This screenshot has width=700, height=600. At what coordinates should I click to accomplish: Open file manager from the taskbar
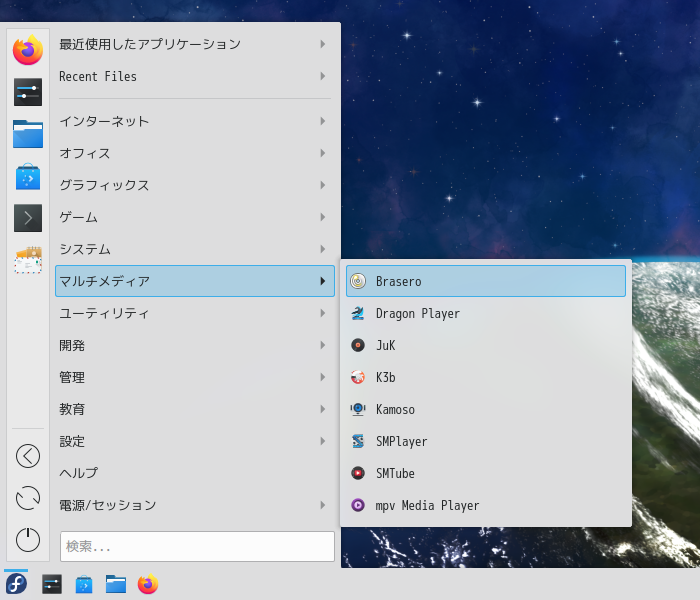[x=116, y=584]
